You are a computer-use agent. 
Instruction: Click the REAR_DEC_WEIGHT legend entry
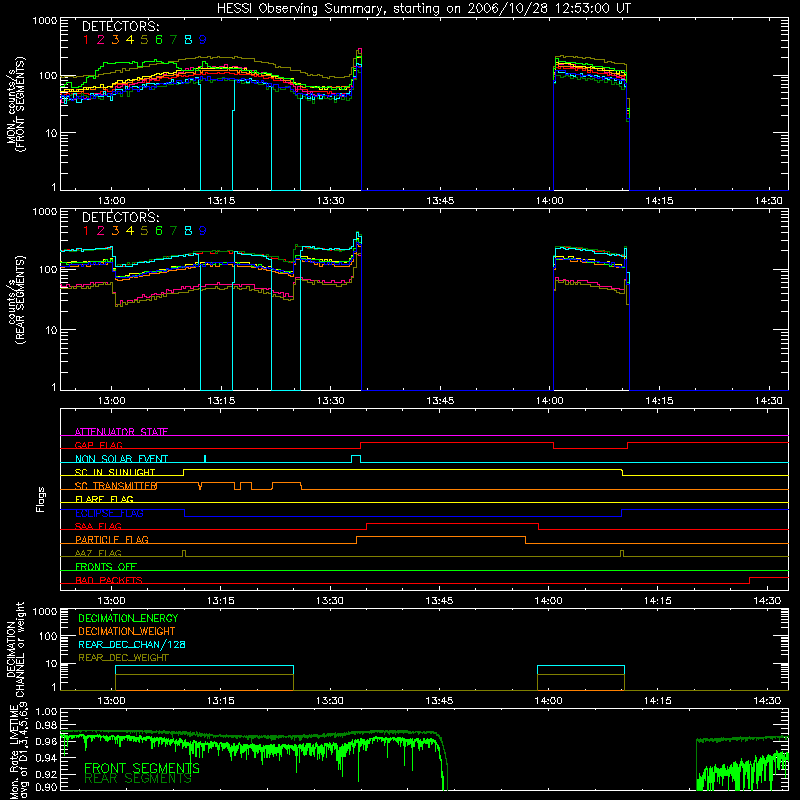click(123, 658)
